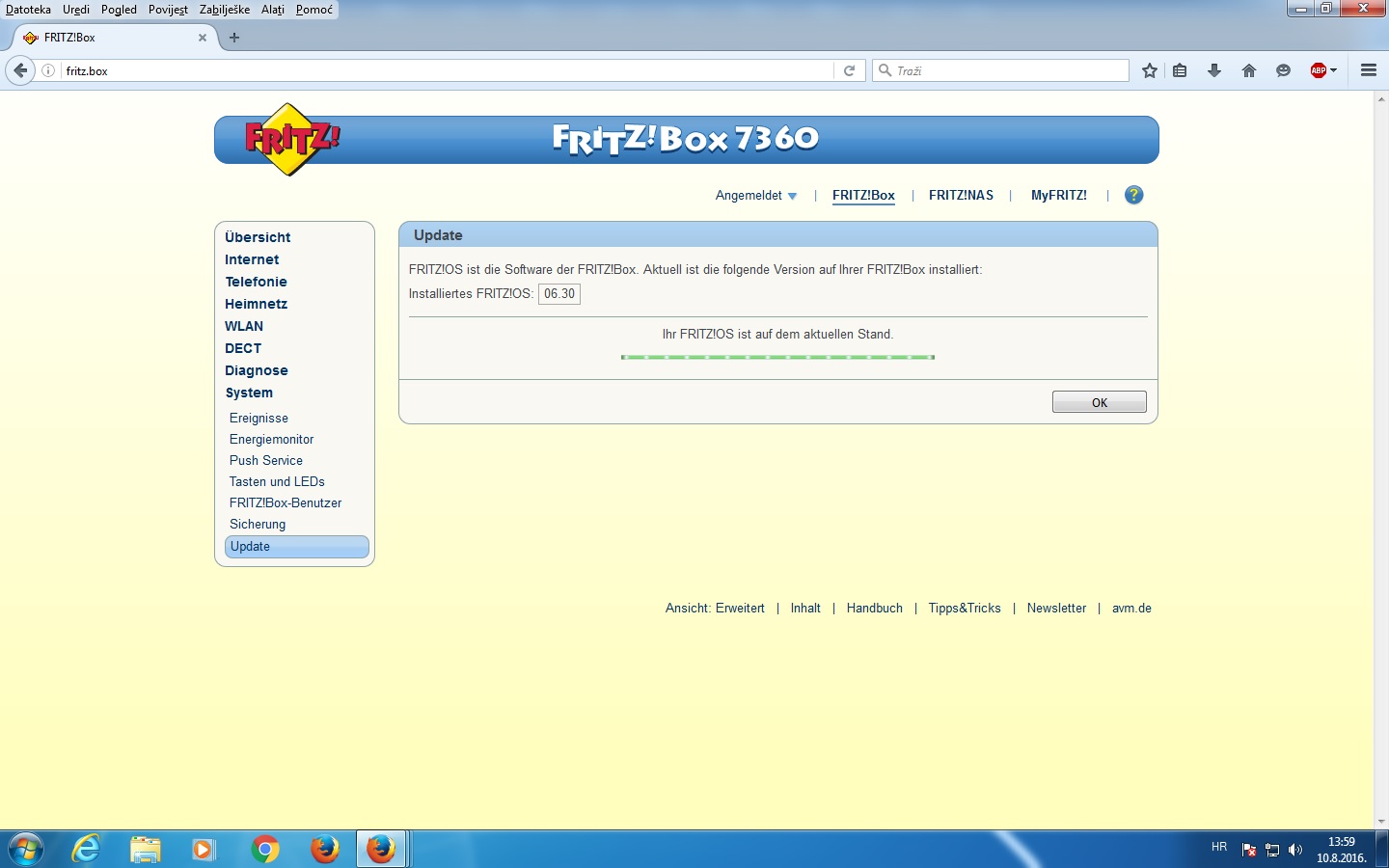
Task: Open the Adblock Plus dropdown menu
Action: pyautogui.click(x=1323, y=70)
